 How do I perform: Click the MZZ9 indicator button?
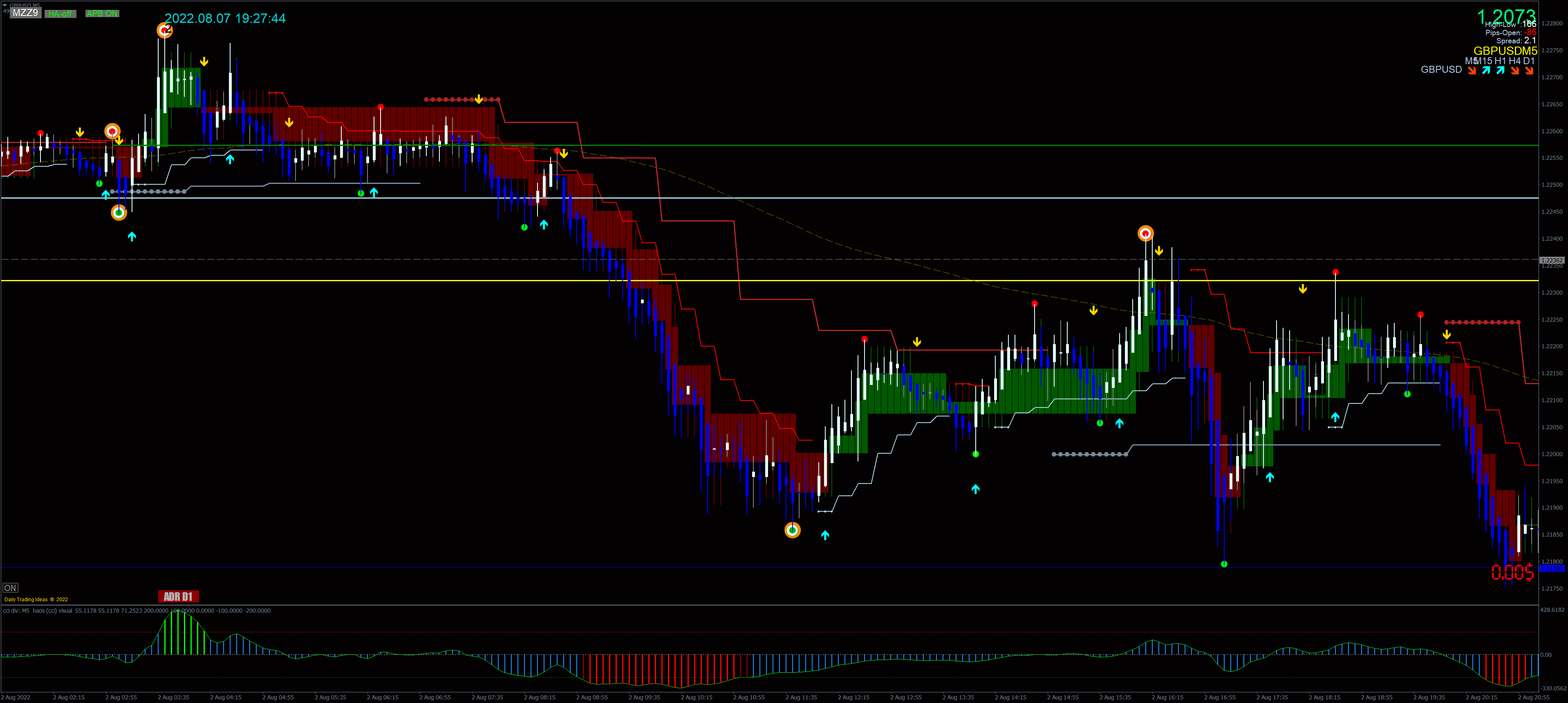pos(25,13)
